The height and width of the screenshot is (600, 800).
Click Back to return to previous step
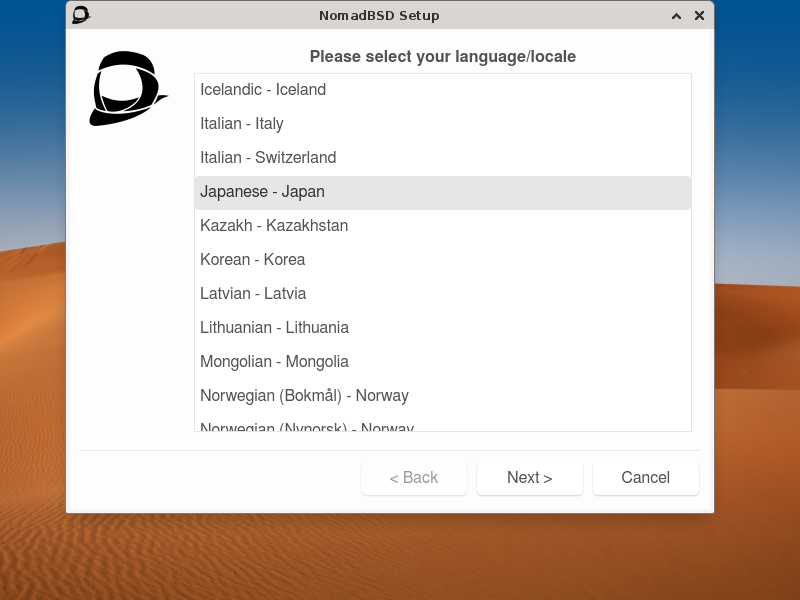pos(413,477)
